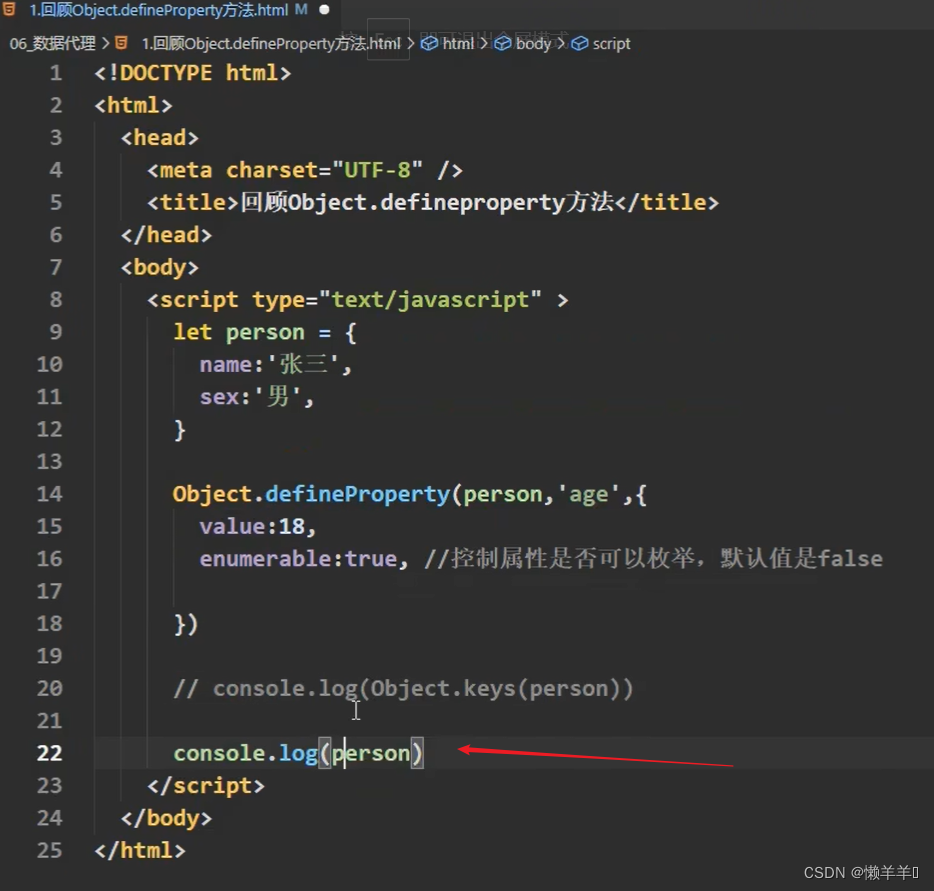Click the HTML5 file icon in the breadcrumb
The width and height of the screenshot is (934, 891).
coord(121,43)
